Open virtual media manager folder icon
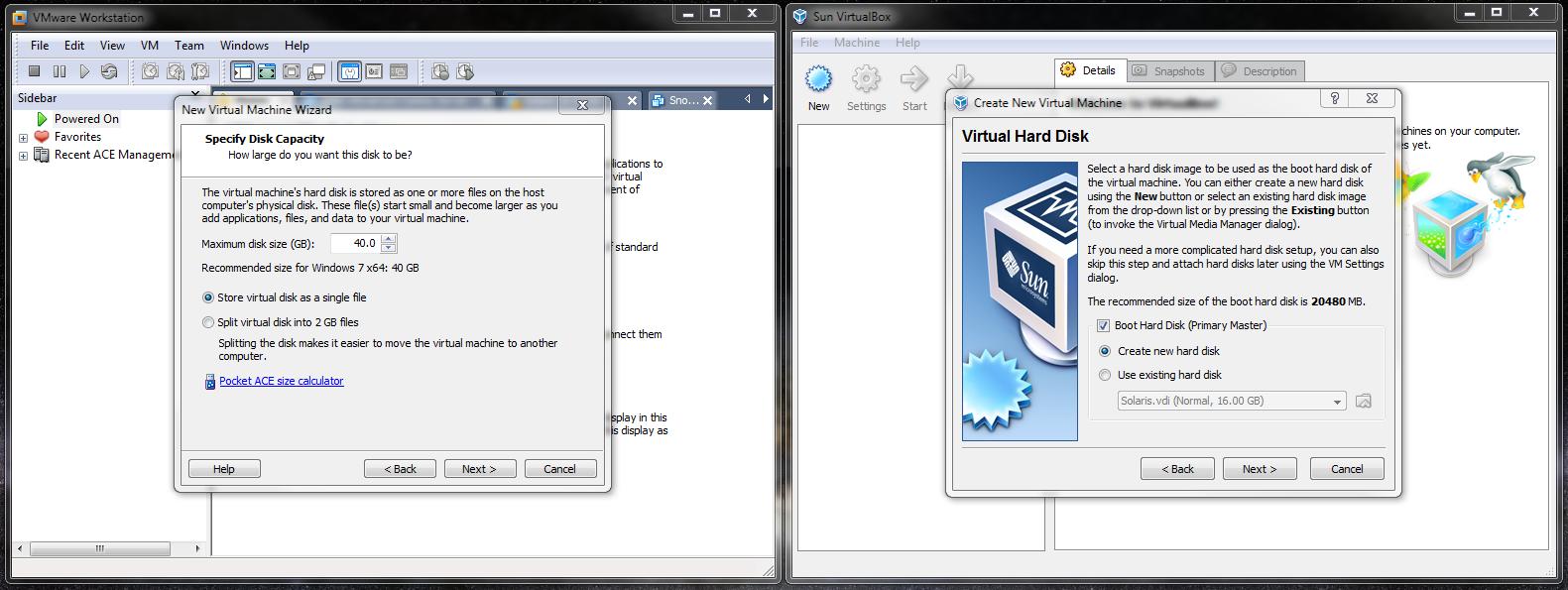This screenshot has width=1568, height=590. (x=1364, y=402)
